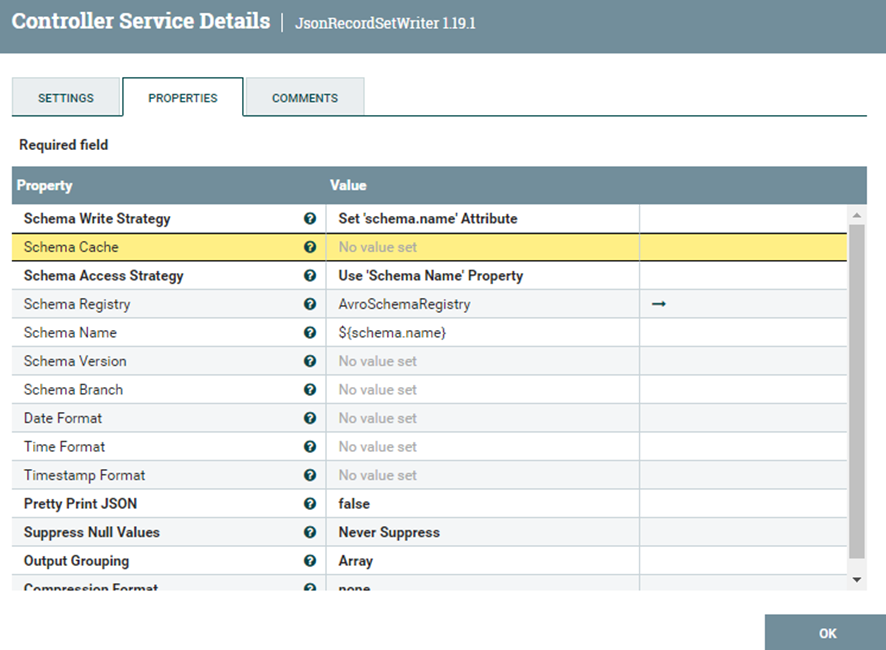Click the OK button
Viewport: 886px width, 650px height.
(x=826, y=632)
